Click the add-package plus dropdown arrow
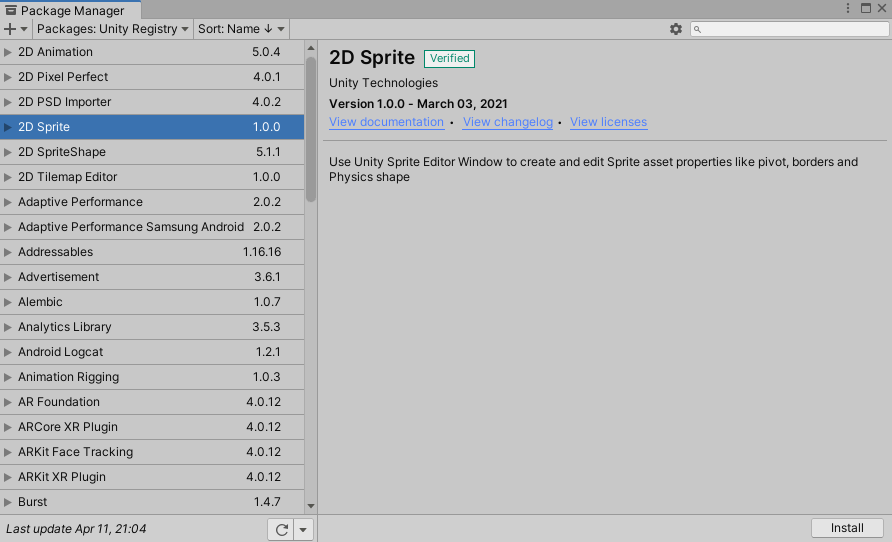 (x=24, y=29)
